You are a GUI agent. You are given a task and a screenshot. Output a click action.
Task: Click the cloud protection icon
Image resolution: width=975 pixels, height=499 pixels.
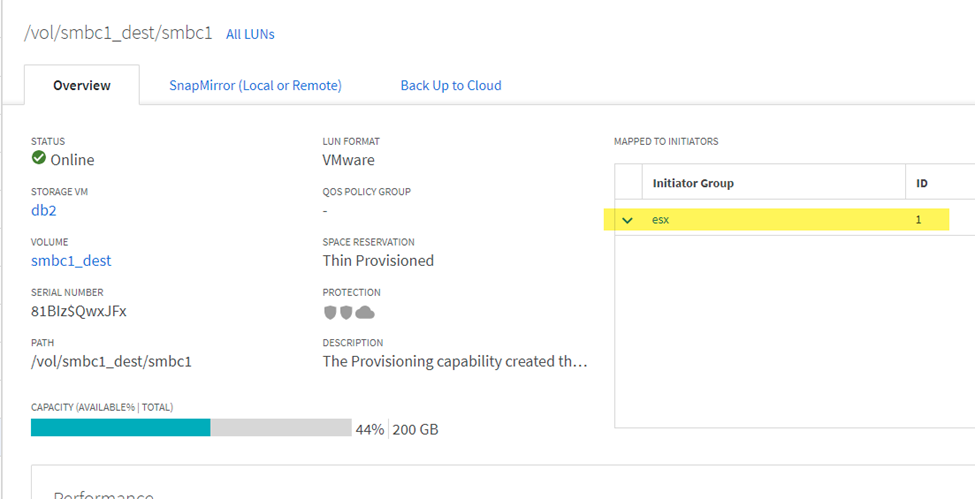pyautogui.click(x=365, y=312)
